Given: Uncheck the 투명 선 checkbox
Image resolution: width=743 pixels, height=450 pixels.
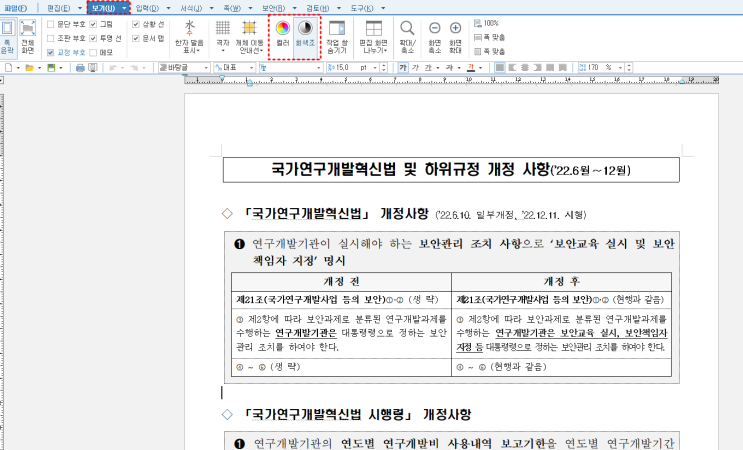Looking at the screenshot, I should coord(93,37).
